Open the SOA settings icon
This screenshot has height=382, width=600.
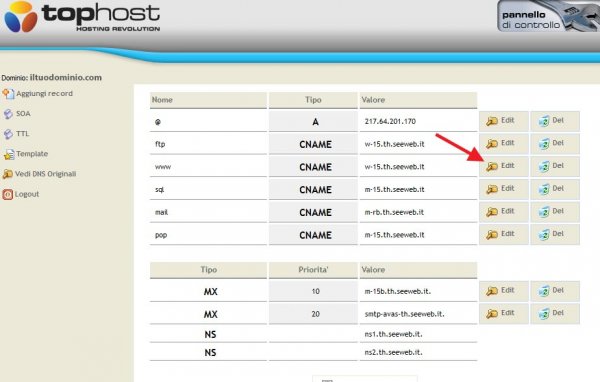pyautogui.click(x=8, y=114)
